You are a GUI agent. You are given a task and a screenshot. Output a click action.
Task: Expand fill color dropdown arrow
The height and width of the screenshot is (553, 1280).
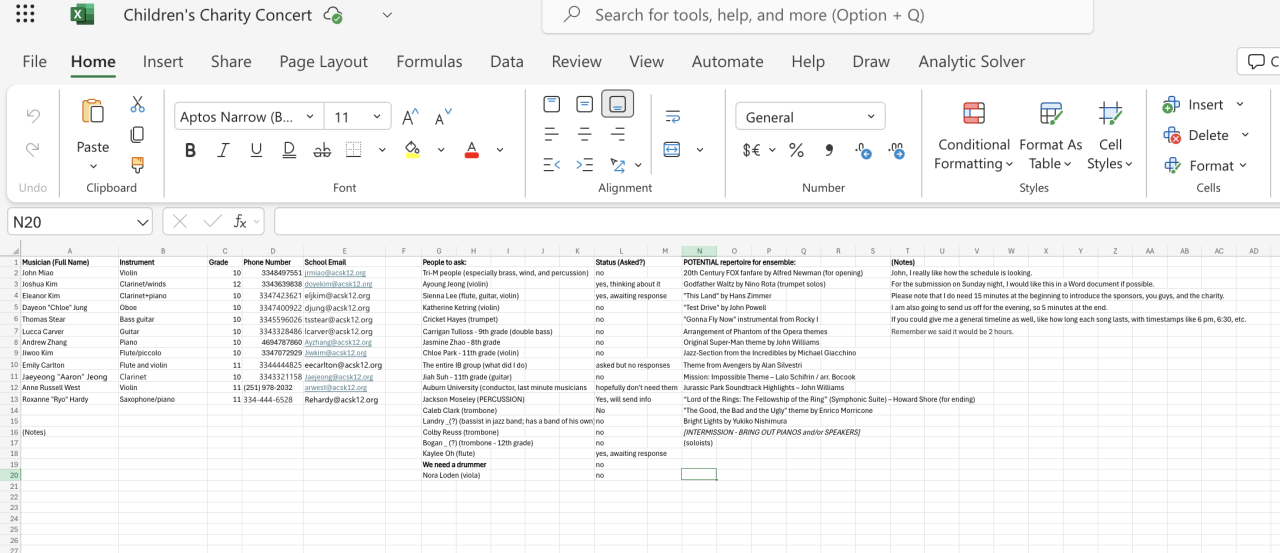click(441, 150)
